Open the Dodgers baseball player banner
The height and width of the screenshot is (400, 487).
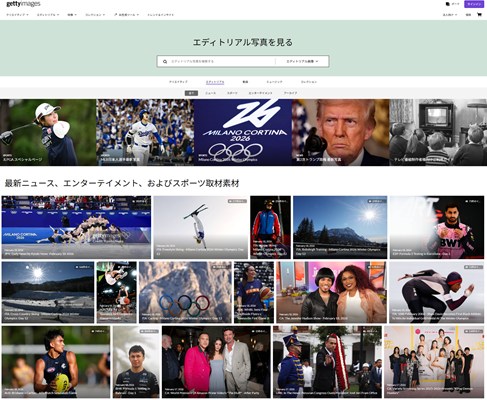tap(145, 132)
